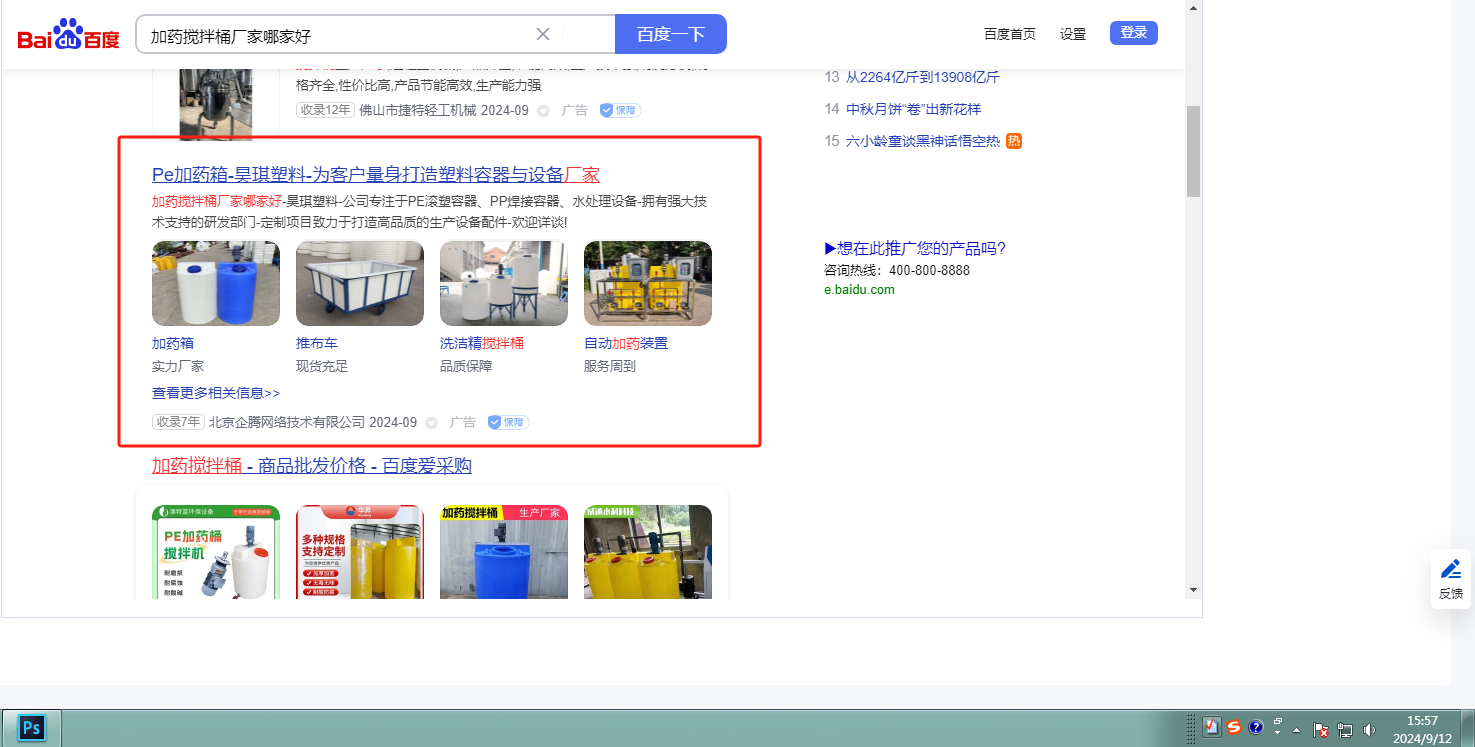Click the 北京企腾网络技术有限公司 source text

287,422
